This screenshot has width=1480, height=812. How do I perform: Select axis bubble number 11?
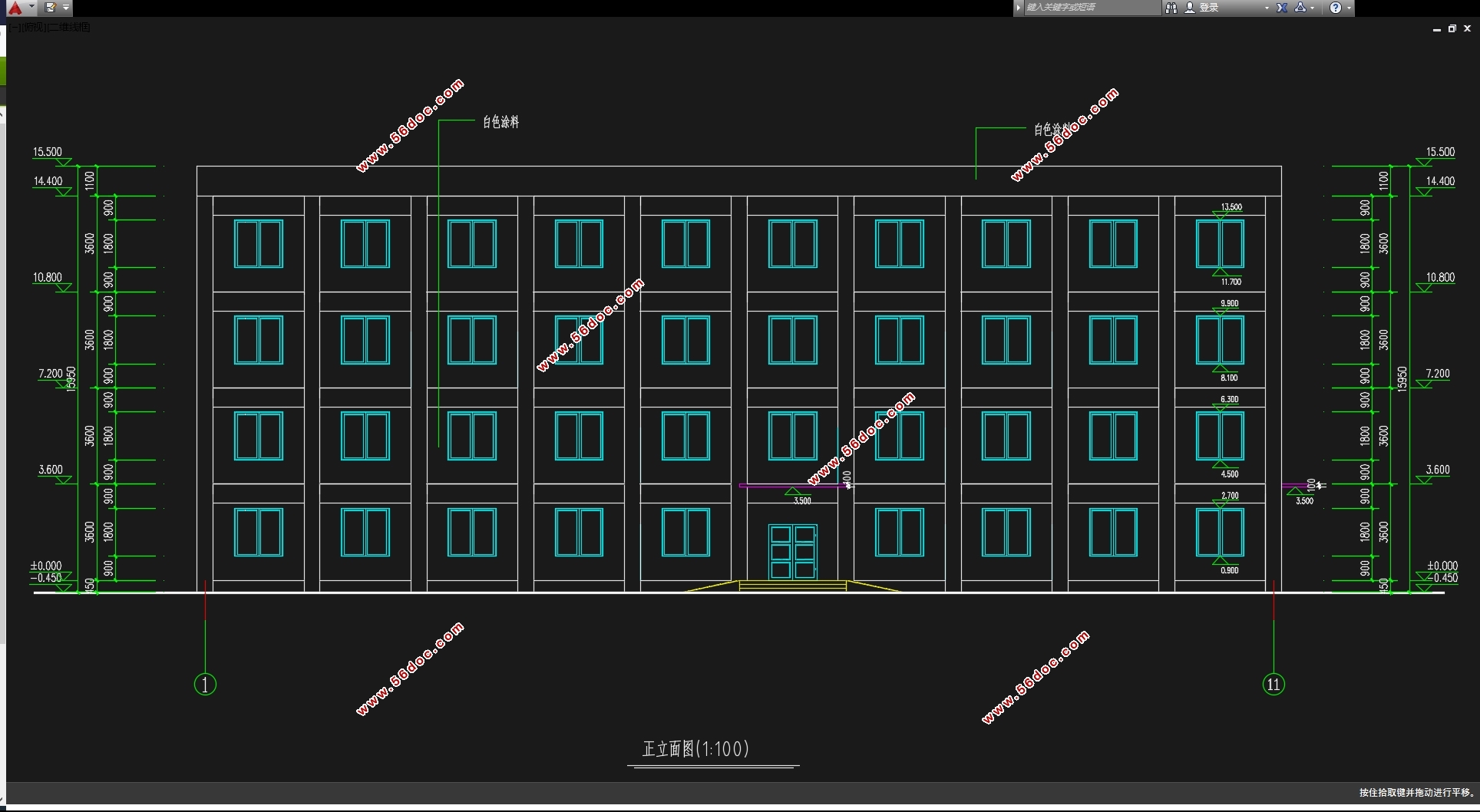click(x=1274, y=684)
